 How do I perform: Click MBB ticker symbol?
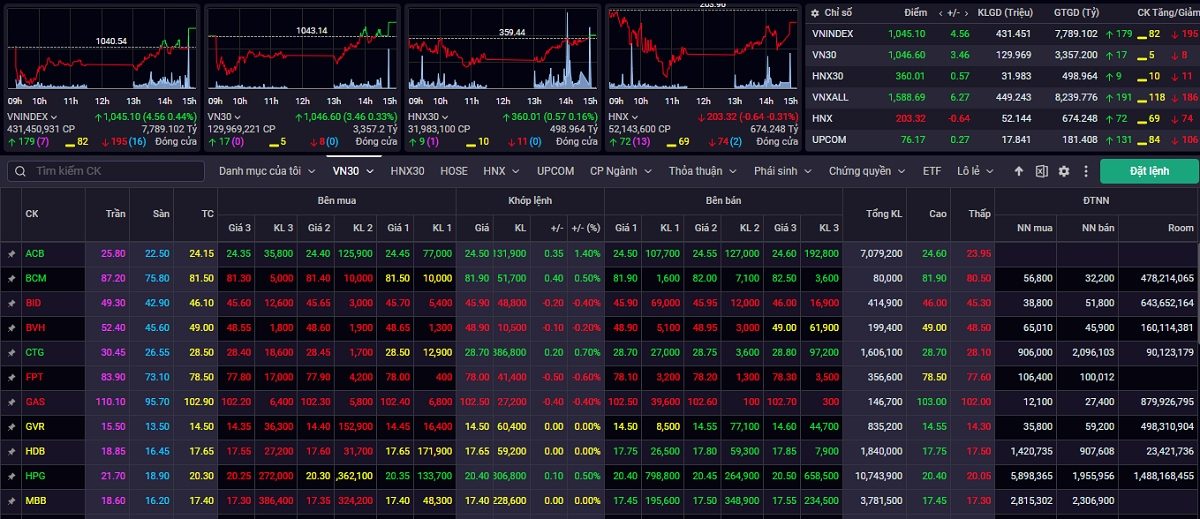coord(35,500)
